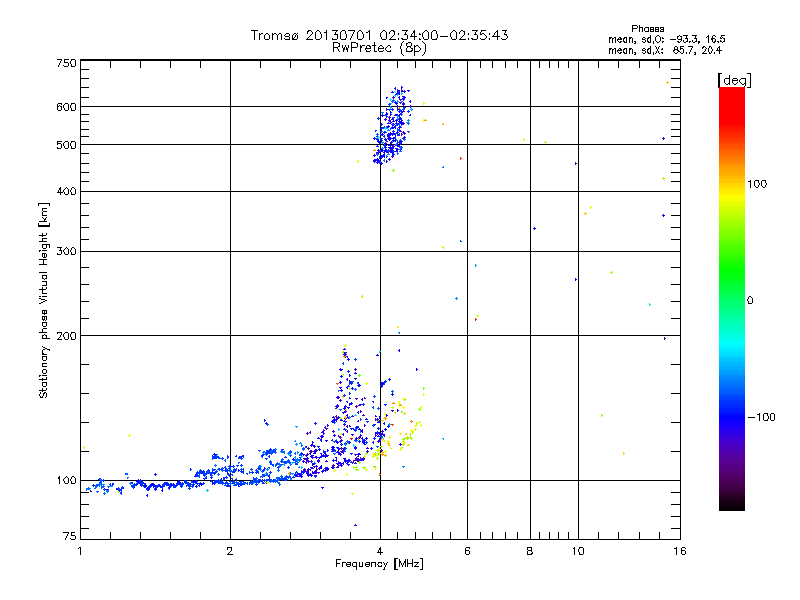The height and width of the screenshot is (600, 800).
Task: Click the y-axis '750' tick label
Action: [x=66, y=63]
